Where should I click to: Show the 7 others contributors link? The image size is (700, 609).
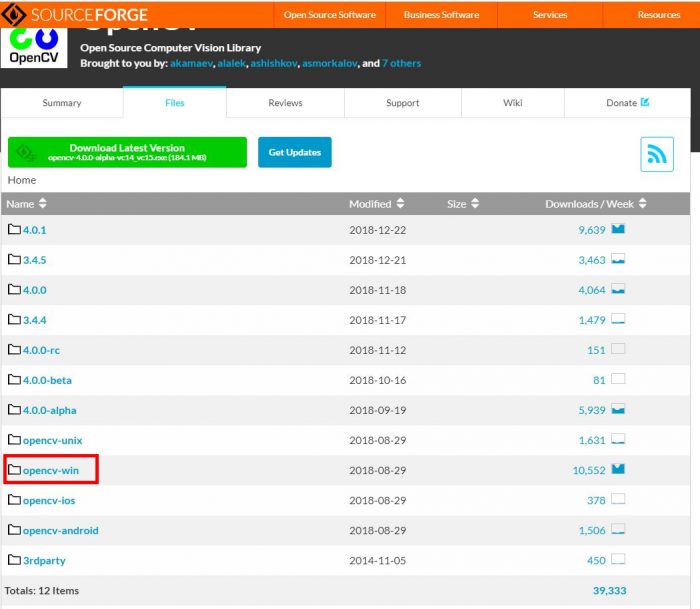tap(401, 63)
